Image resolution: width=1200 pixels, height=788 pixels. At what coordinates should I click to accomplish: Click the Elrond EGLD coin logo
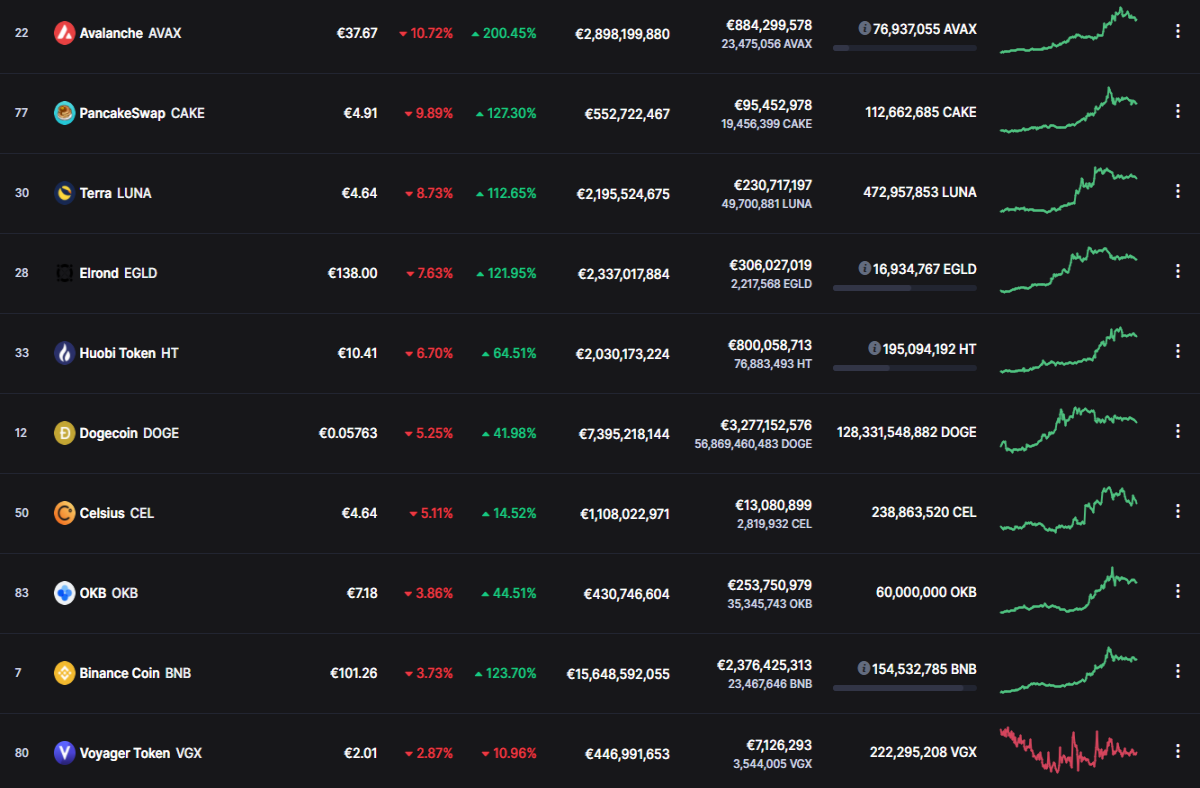click(64, 273)
